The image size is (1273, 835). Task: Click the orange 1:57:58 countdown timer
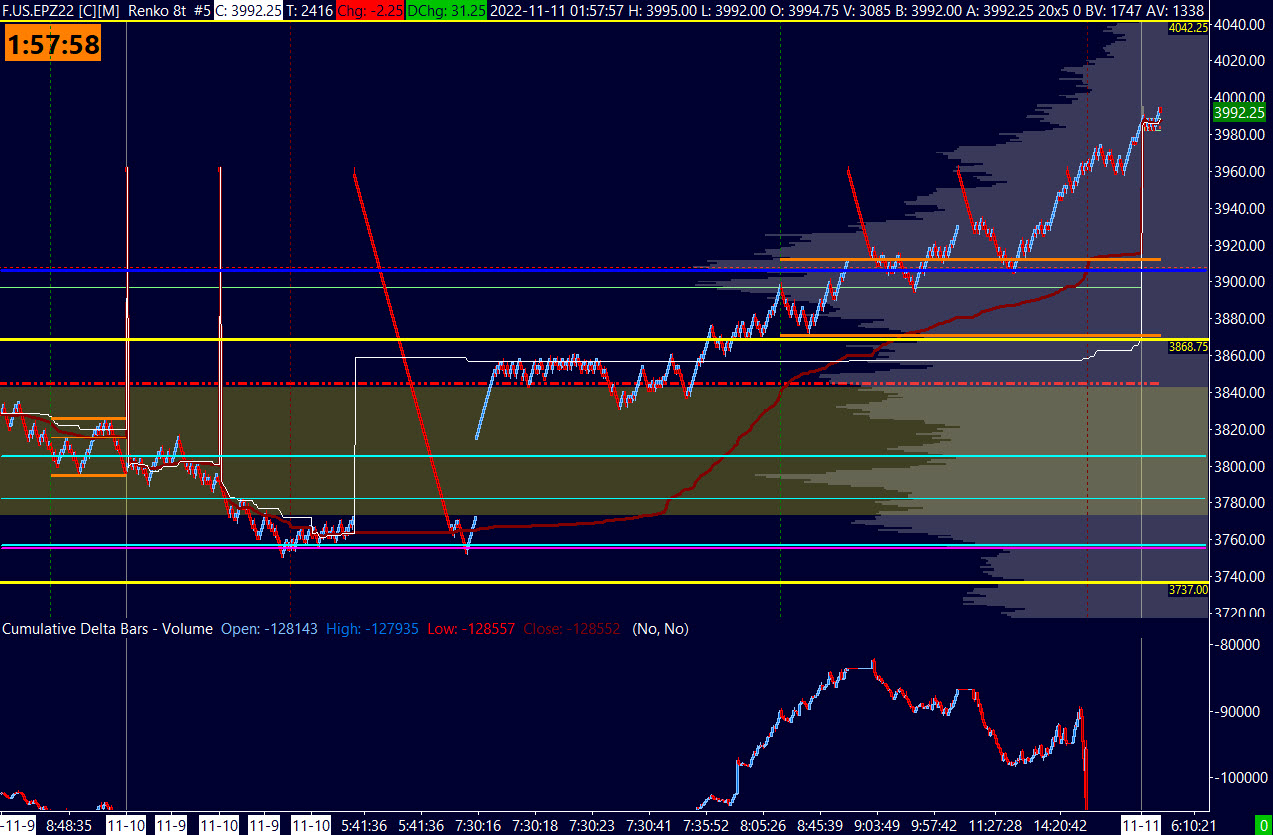click(53, 45)
